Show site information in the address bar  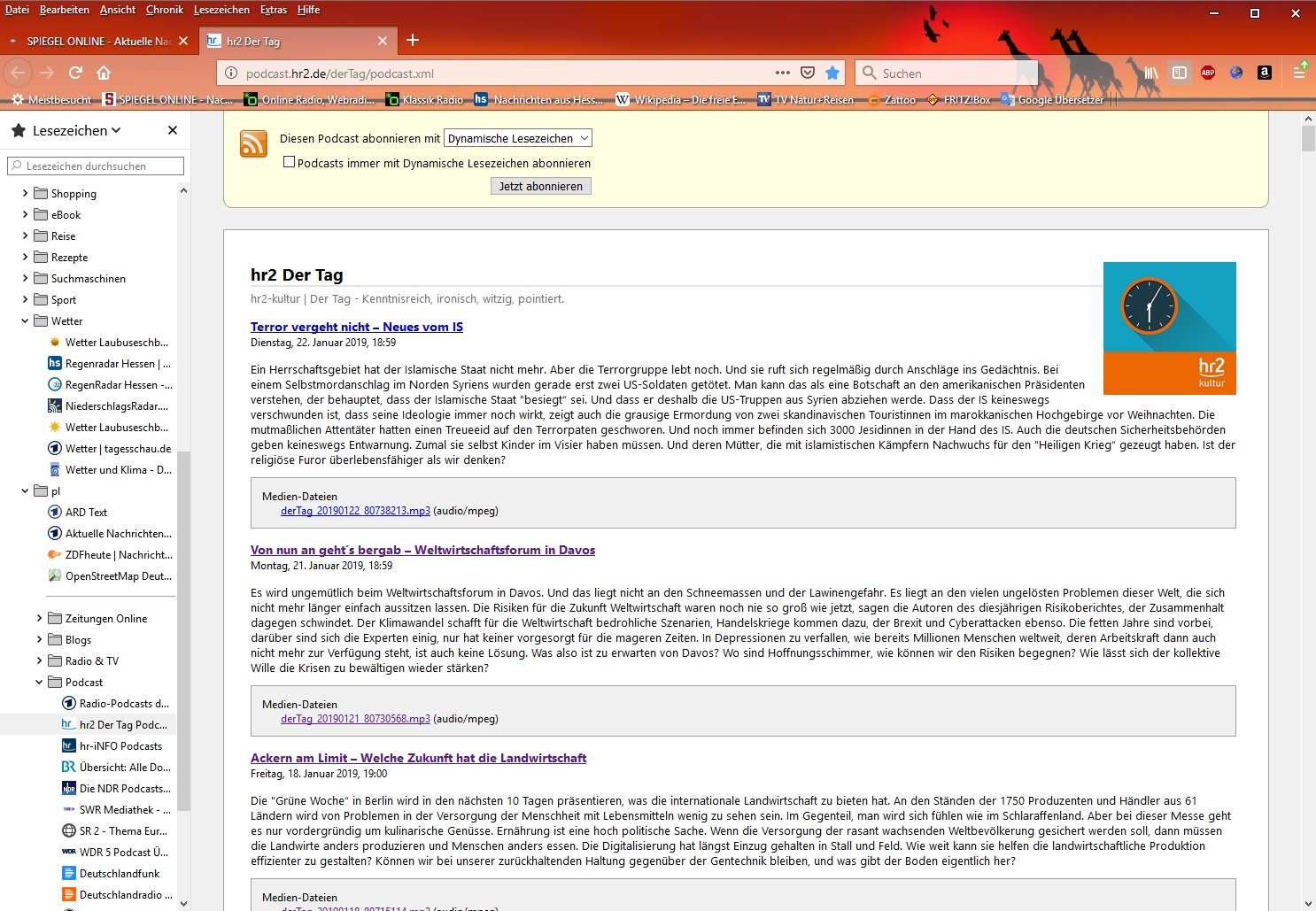230,73
